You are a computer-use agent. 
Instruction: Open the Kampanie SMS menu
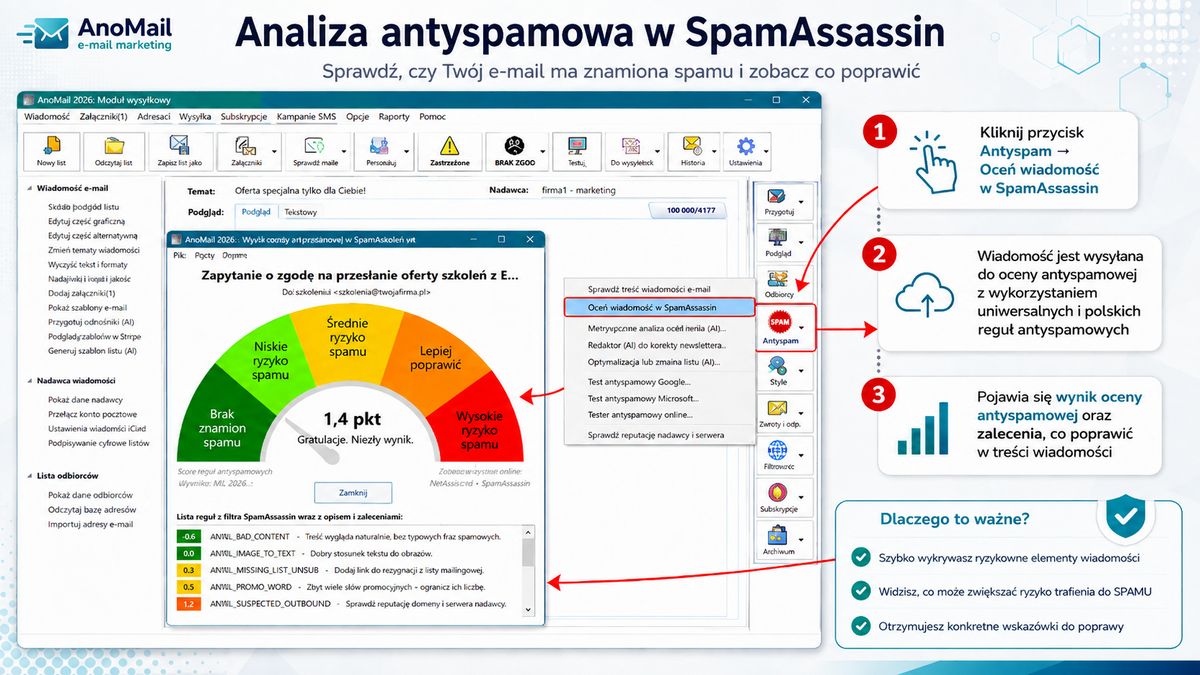pos(307,117)
